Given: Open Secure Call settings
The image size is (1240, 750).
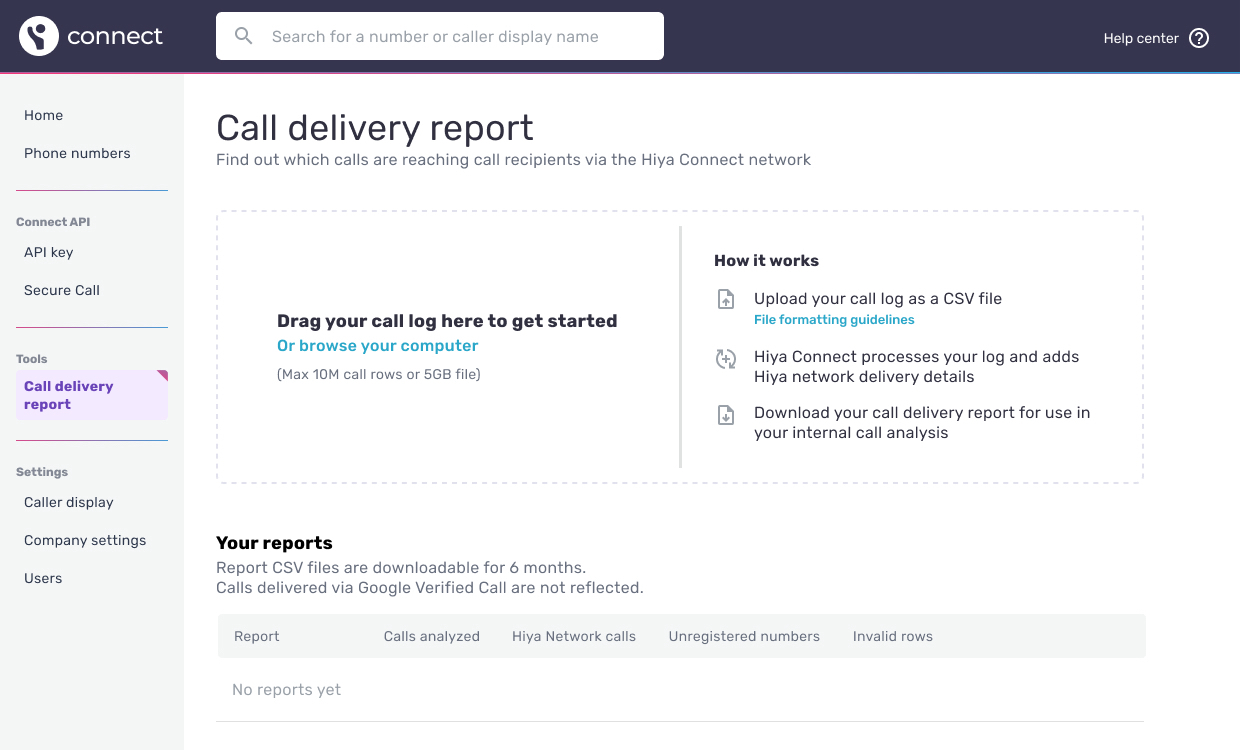Looking at the screenshot, I should pos(61,290).
